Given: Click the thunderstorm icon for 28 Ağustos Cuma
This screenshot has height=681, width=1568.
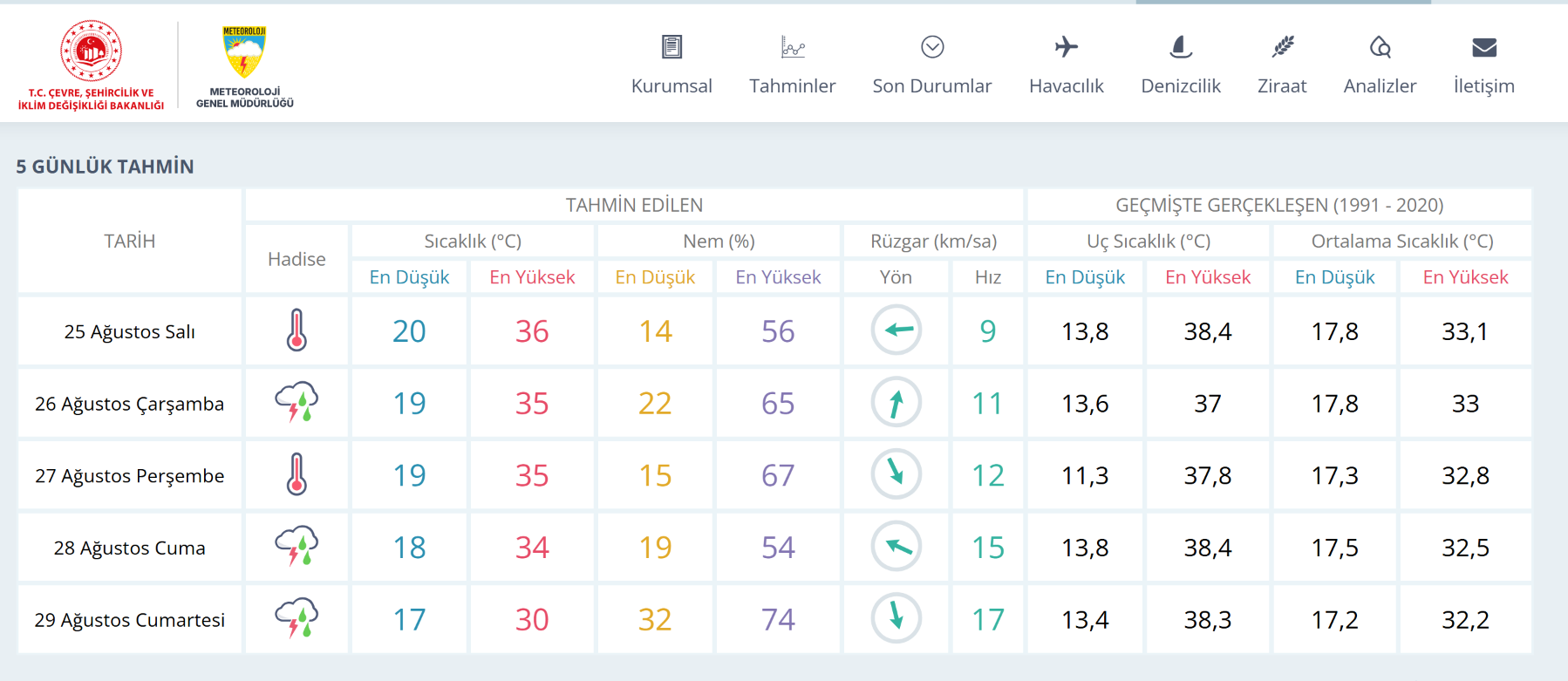Looking at the screenshot, I should [297, 546].
